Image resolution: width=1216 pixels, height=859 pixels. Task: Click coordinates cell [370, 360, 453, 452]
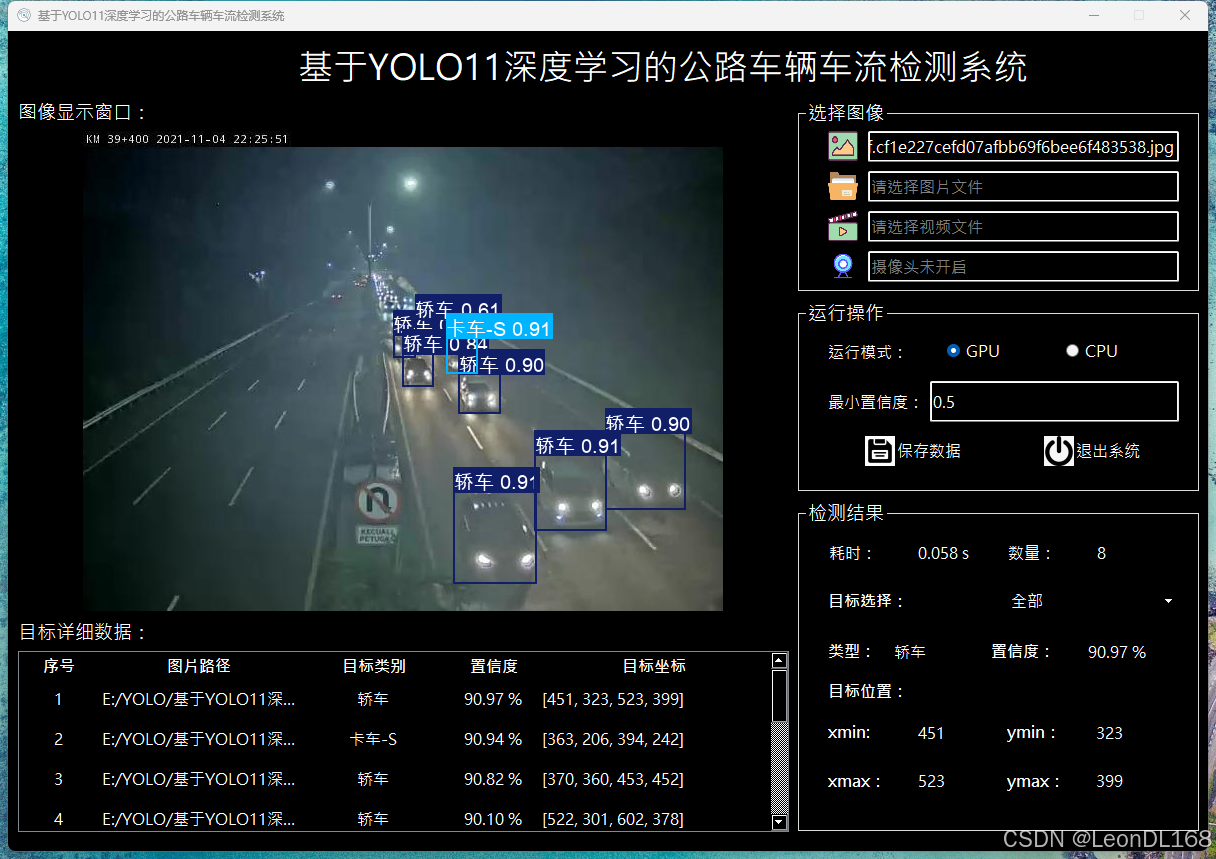tap(613, 779)
